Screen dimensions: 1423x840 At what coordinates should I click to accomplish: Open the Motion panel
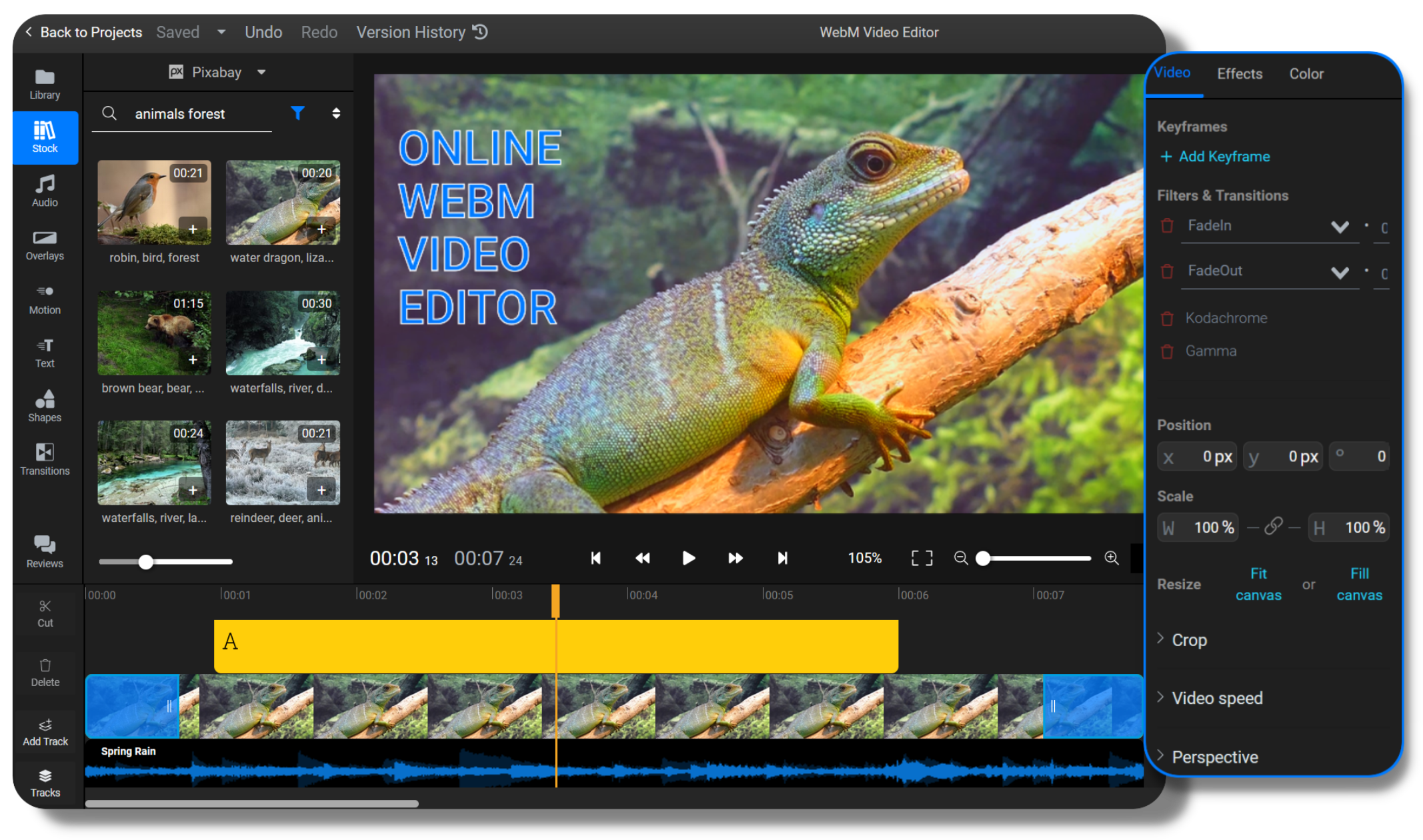44,299
